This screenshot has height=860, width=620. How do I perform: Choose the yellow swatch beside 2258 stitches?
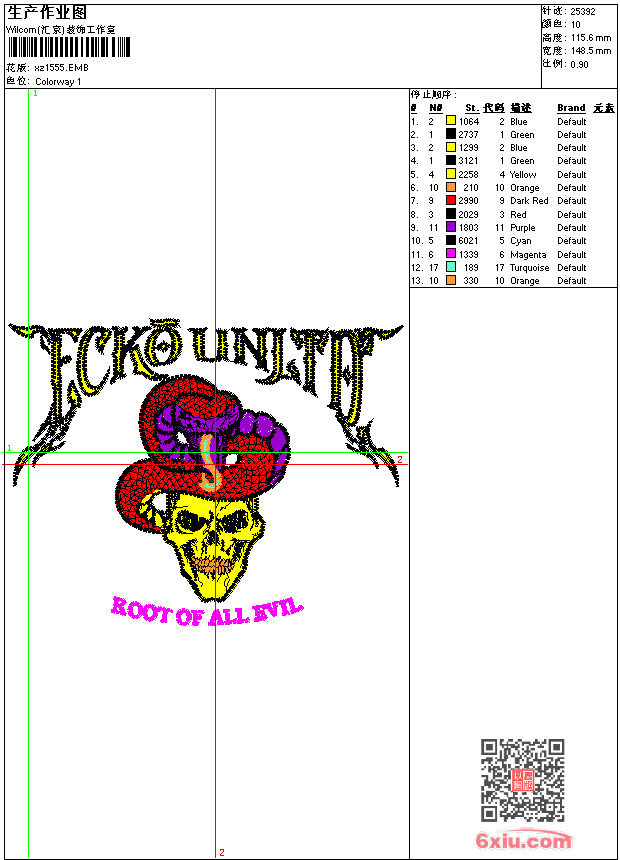click(x=450, y=174)
